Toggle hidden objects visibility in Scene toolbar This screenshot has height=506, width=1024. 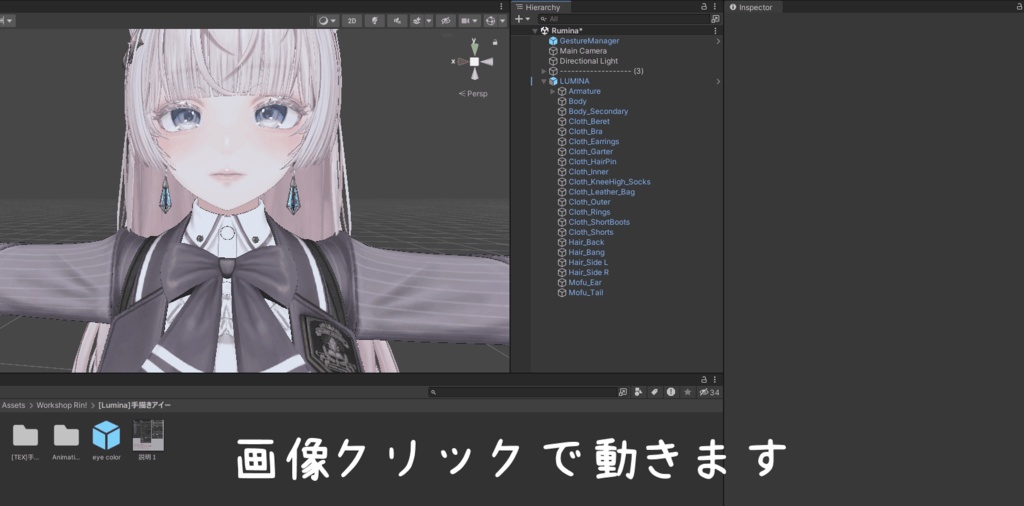[445, 21]
